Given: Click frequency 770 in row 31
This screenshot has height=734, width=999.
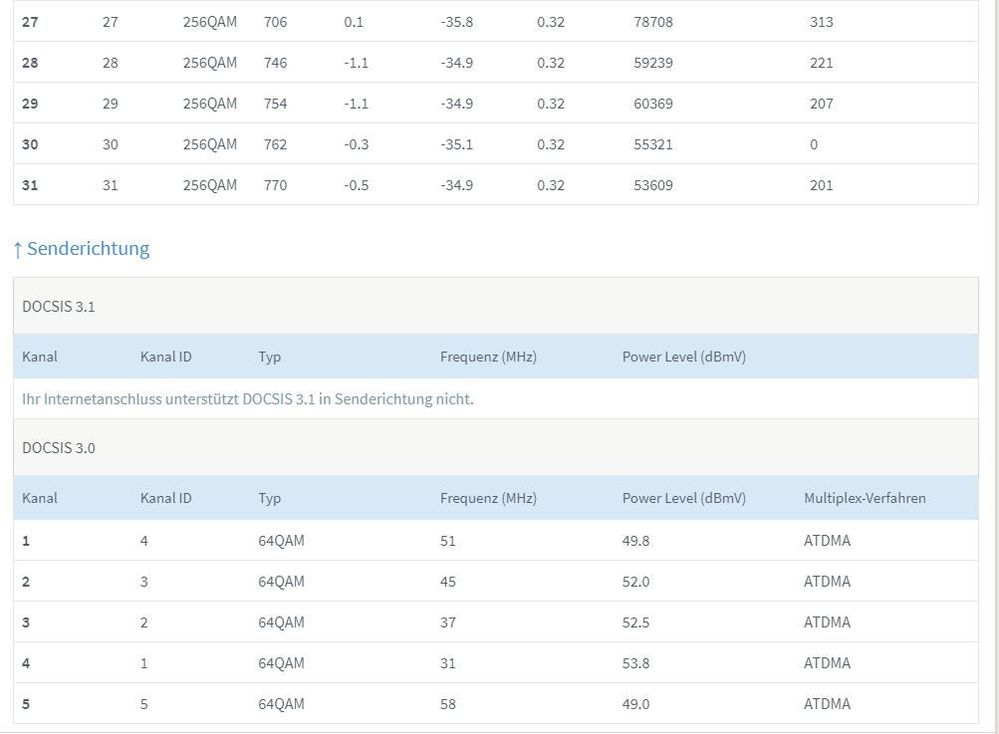Looking at the screenshot, I should (x=275, y=185).
